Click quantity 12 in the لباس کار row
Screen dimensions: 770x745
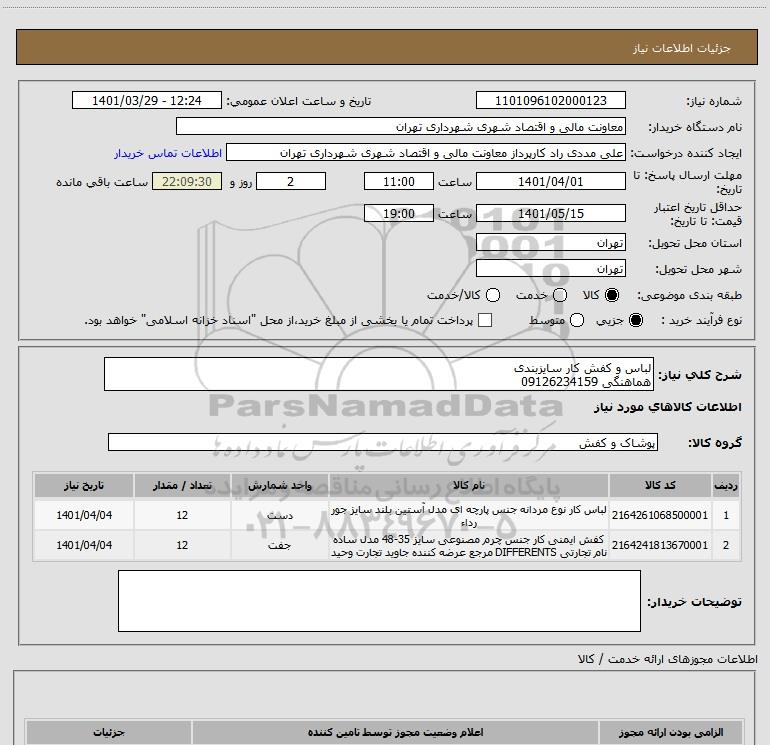pos(182,515)
